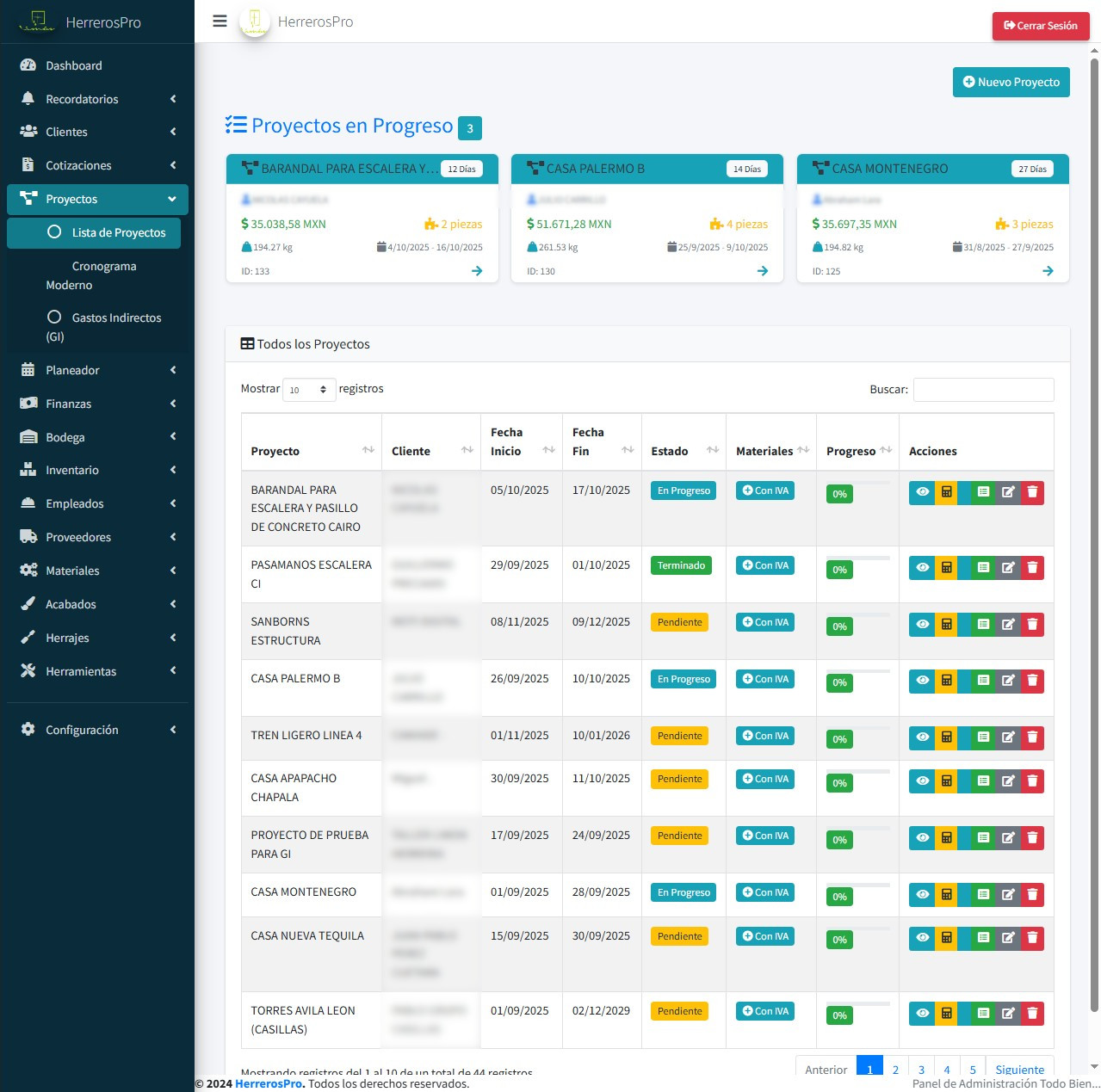1101x1092 pixels.
Task: Click the Cerrar Sesión button
Action: click(x=1040, y=26)
